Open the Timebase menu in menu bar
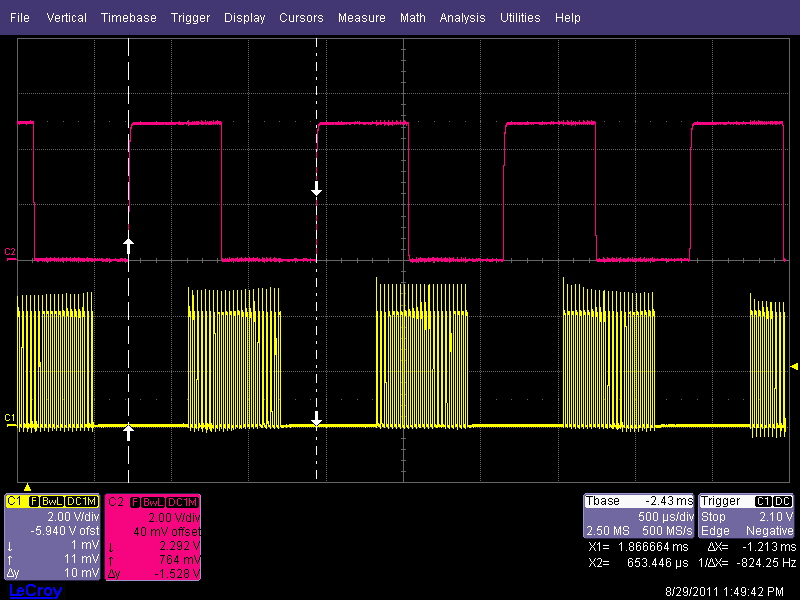 pyautogui.click(x=128, y=17)
